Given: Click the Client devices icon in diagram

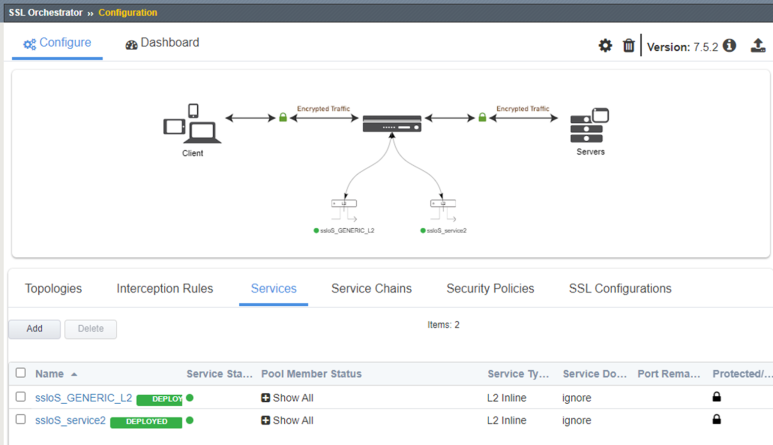Looking at the screenshot, I should coord(192,124).
